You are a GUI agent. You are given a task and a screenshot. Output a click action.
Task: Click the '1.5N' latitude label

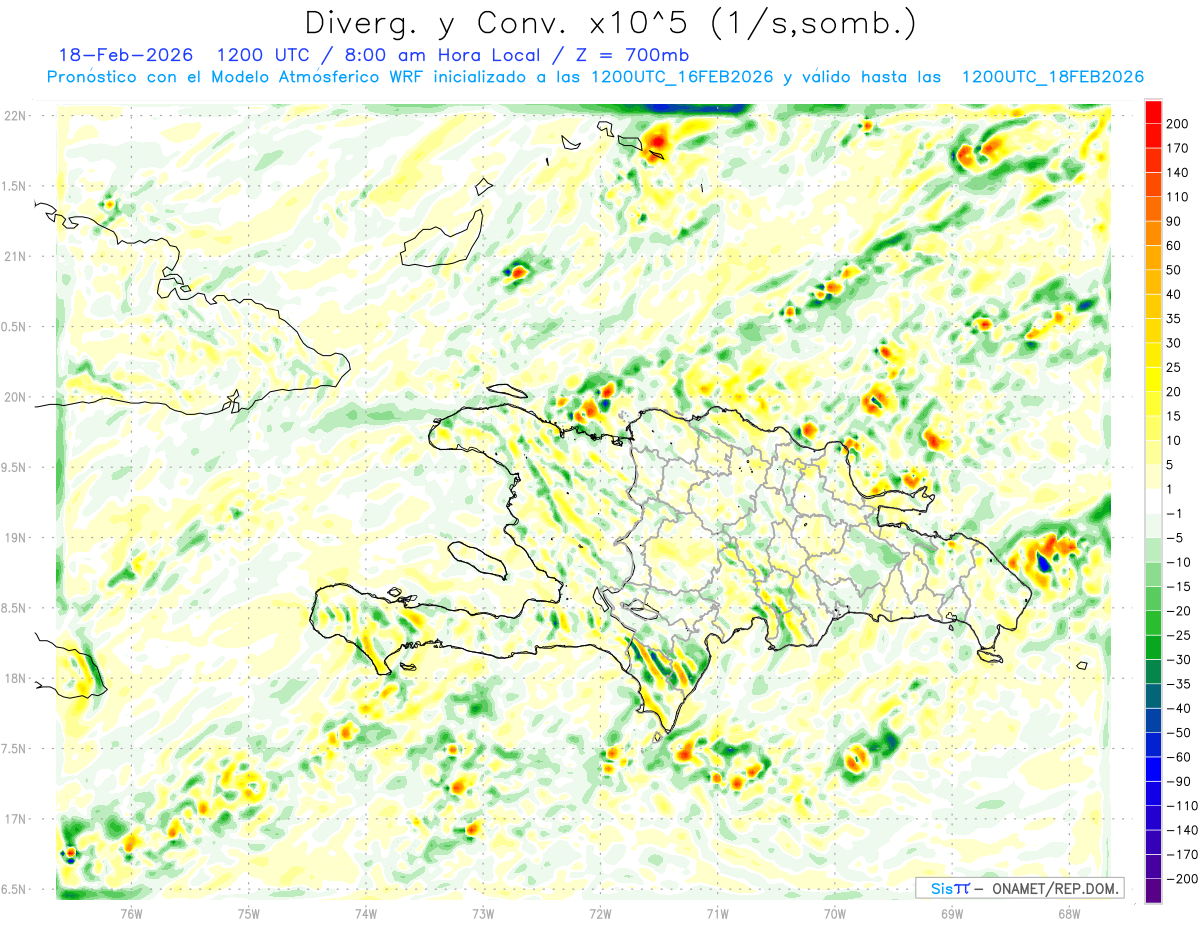pyautogui.click(x=14, y=186)
